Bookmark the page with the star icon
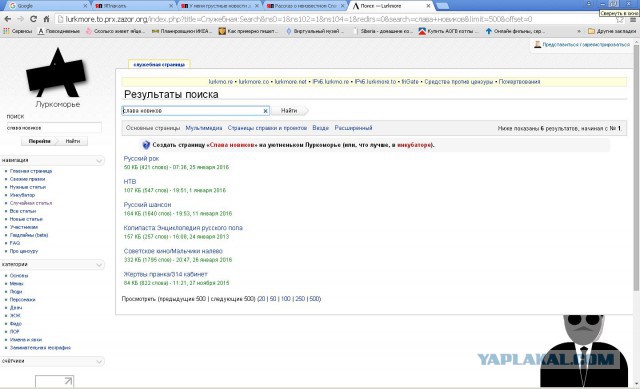This screenshot has width=640, height=389. [x=620, y=20]
